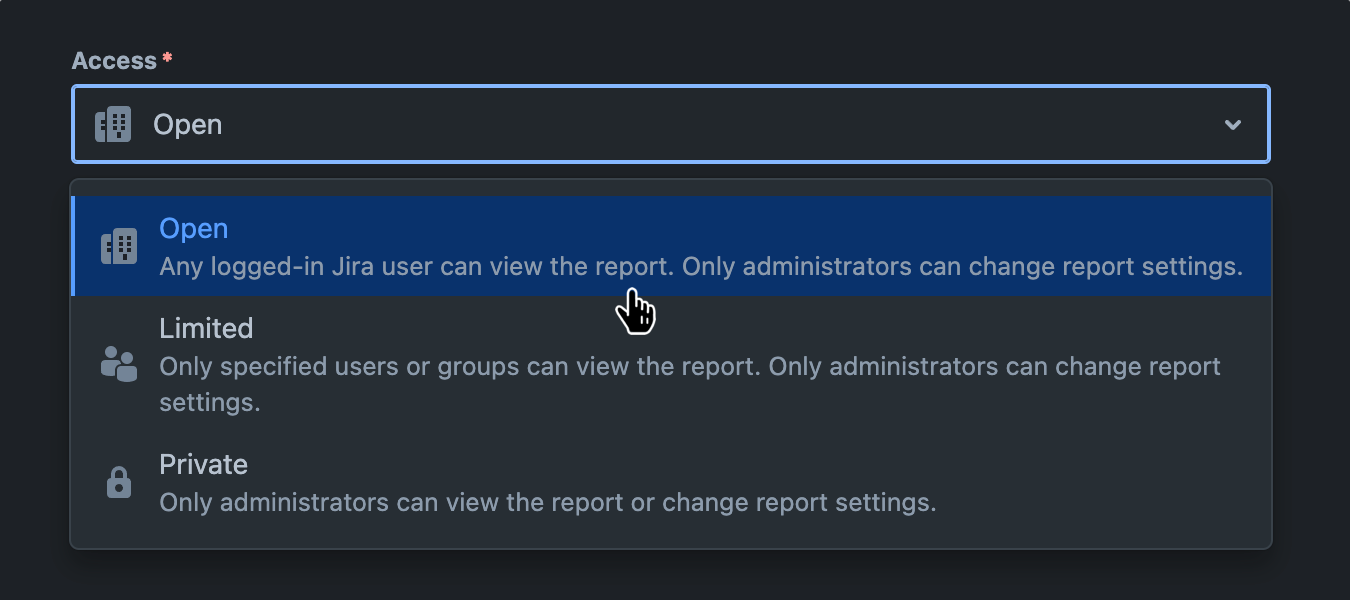
Task: Choose the Limited access option
Action: click(x=670, y=365)
